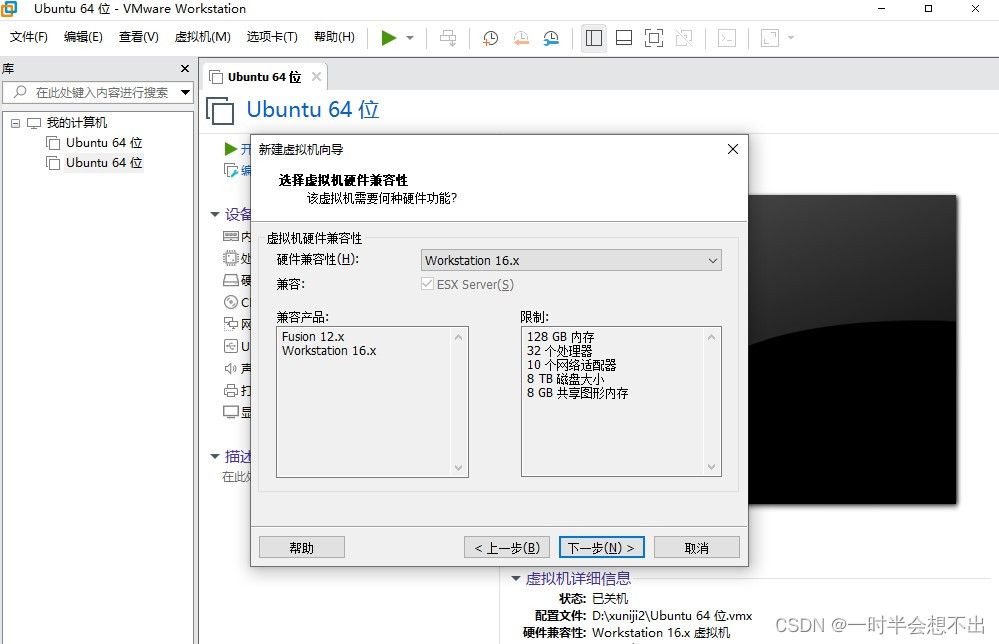Open the 硬件兼容性 Workstation 16.x dropdown
The image size is (999, 644).
point(571,260)
